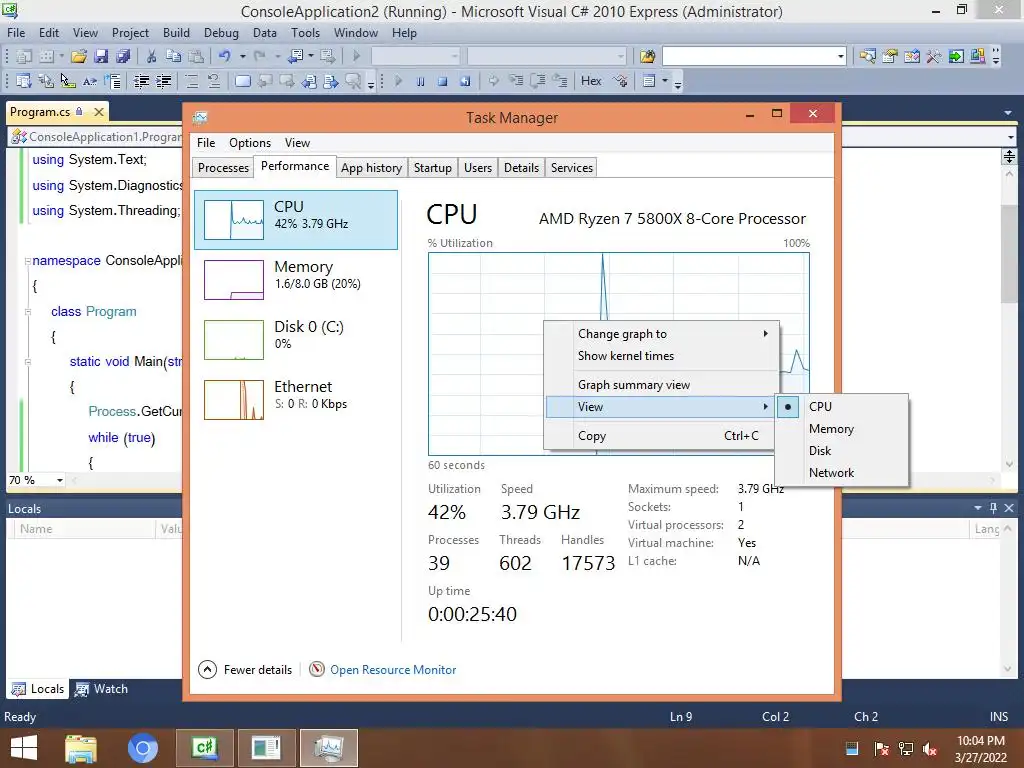Click the Decrease Indent icon

pyautogui.click(x=141, y=81)
